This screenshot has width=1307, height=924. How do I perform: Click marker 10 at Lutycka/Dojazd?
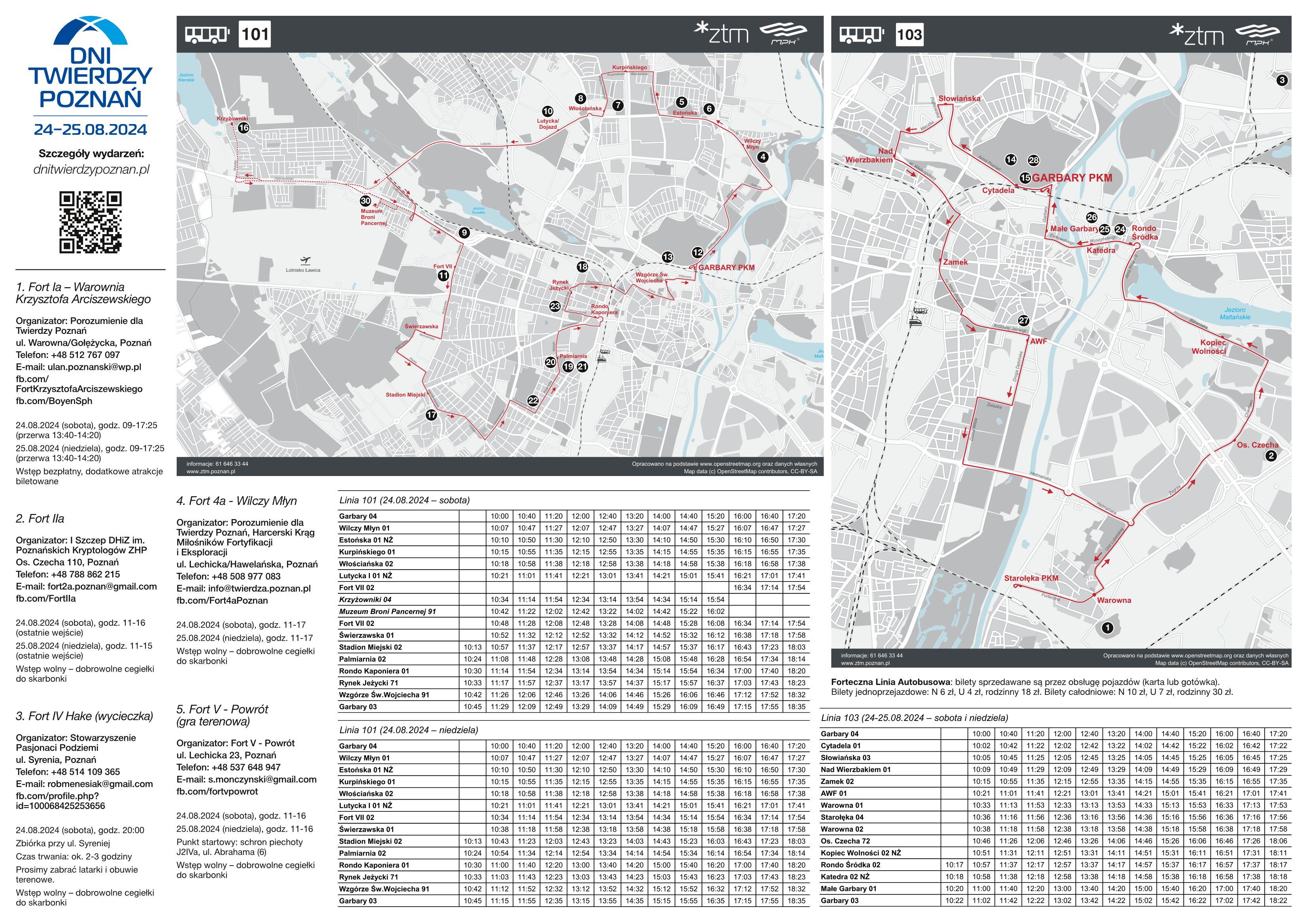point(548,111)
